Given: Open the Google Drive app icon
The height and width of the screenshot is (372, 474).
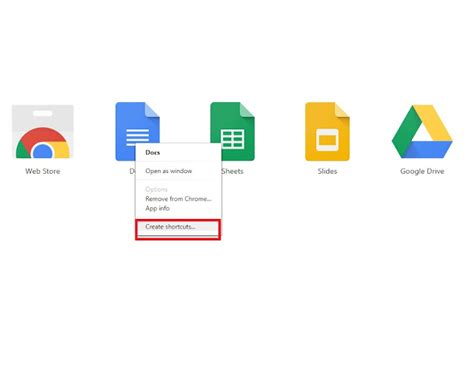Looking at the screenshot, I should point(422,131).
